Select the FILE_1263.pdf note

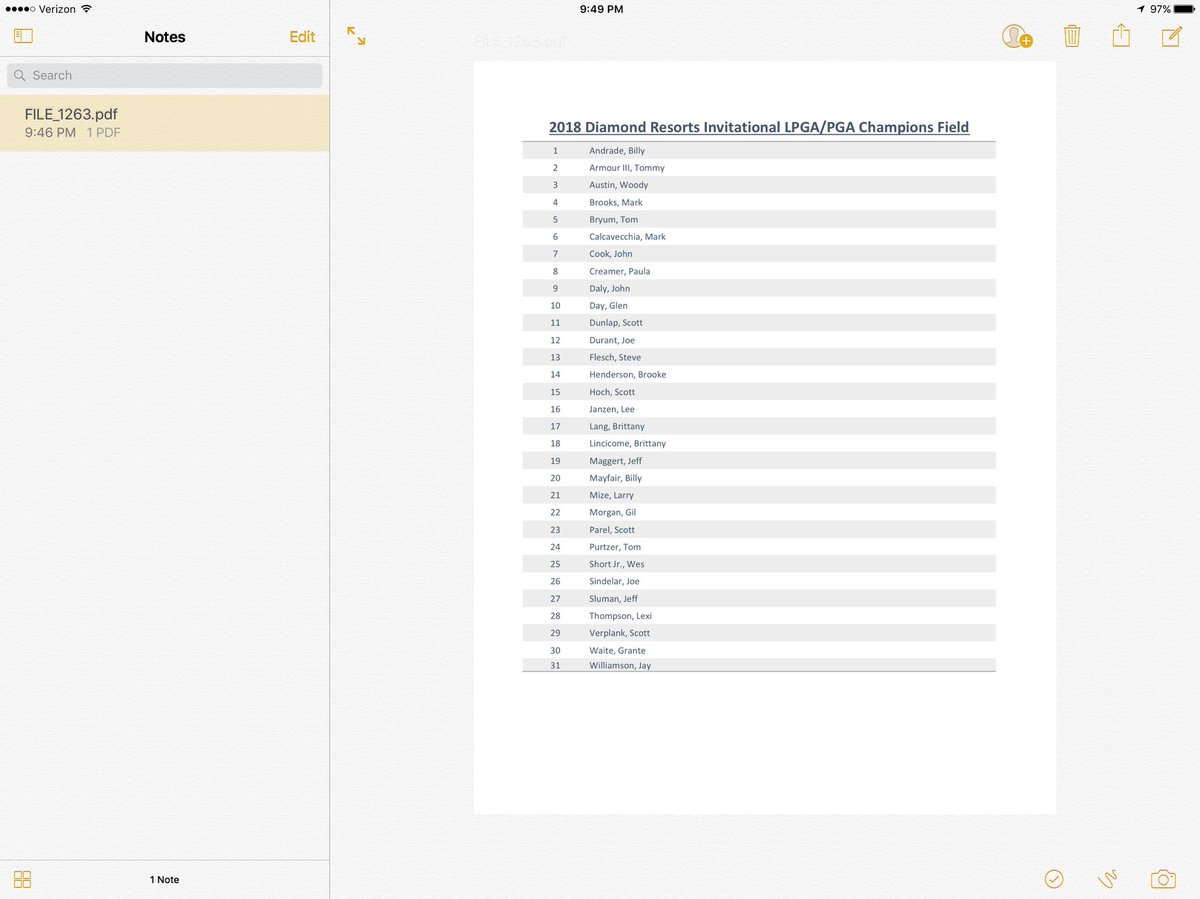pyautogui.click(x=165, y=123)
